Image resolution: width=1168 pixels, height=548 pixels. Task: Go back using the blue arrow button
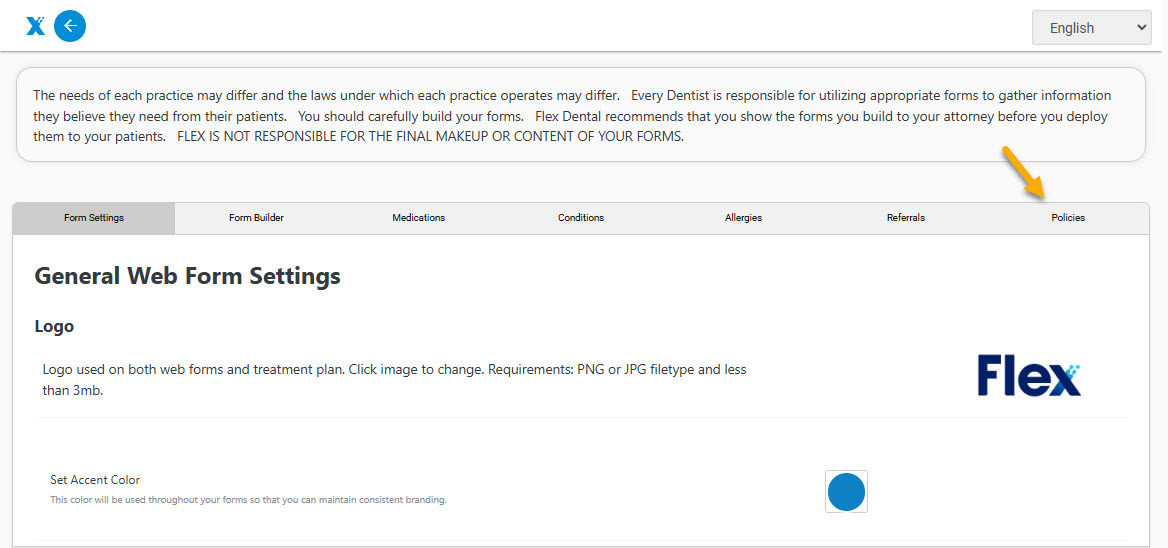point(70,27)
